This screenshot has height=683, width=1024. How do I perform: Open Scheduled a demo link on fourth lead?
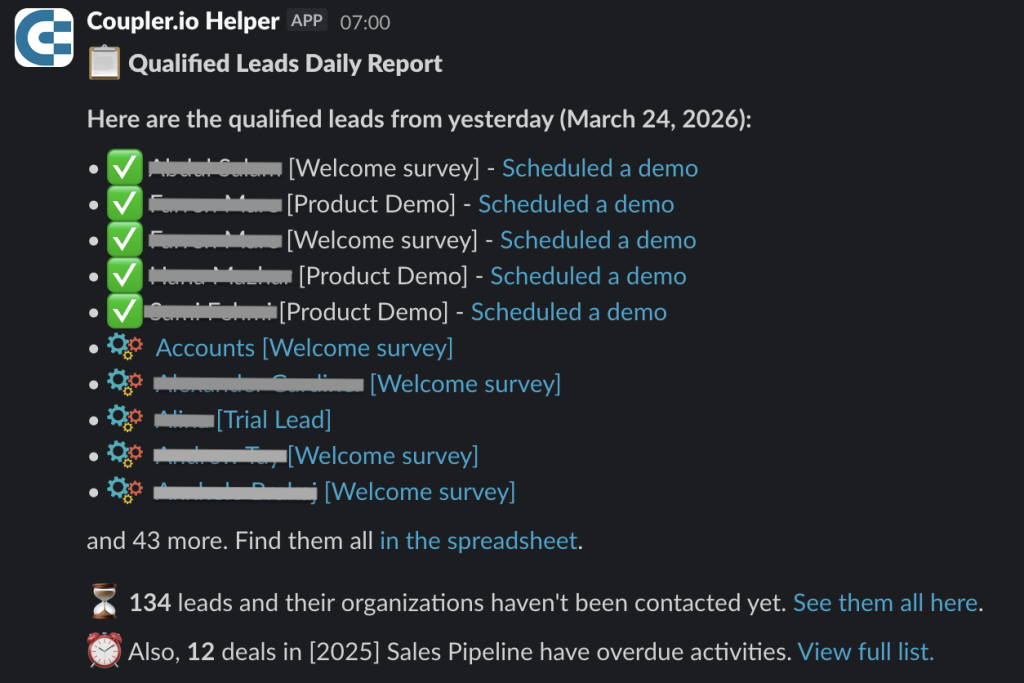pos(588,276)
